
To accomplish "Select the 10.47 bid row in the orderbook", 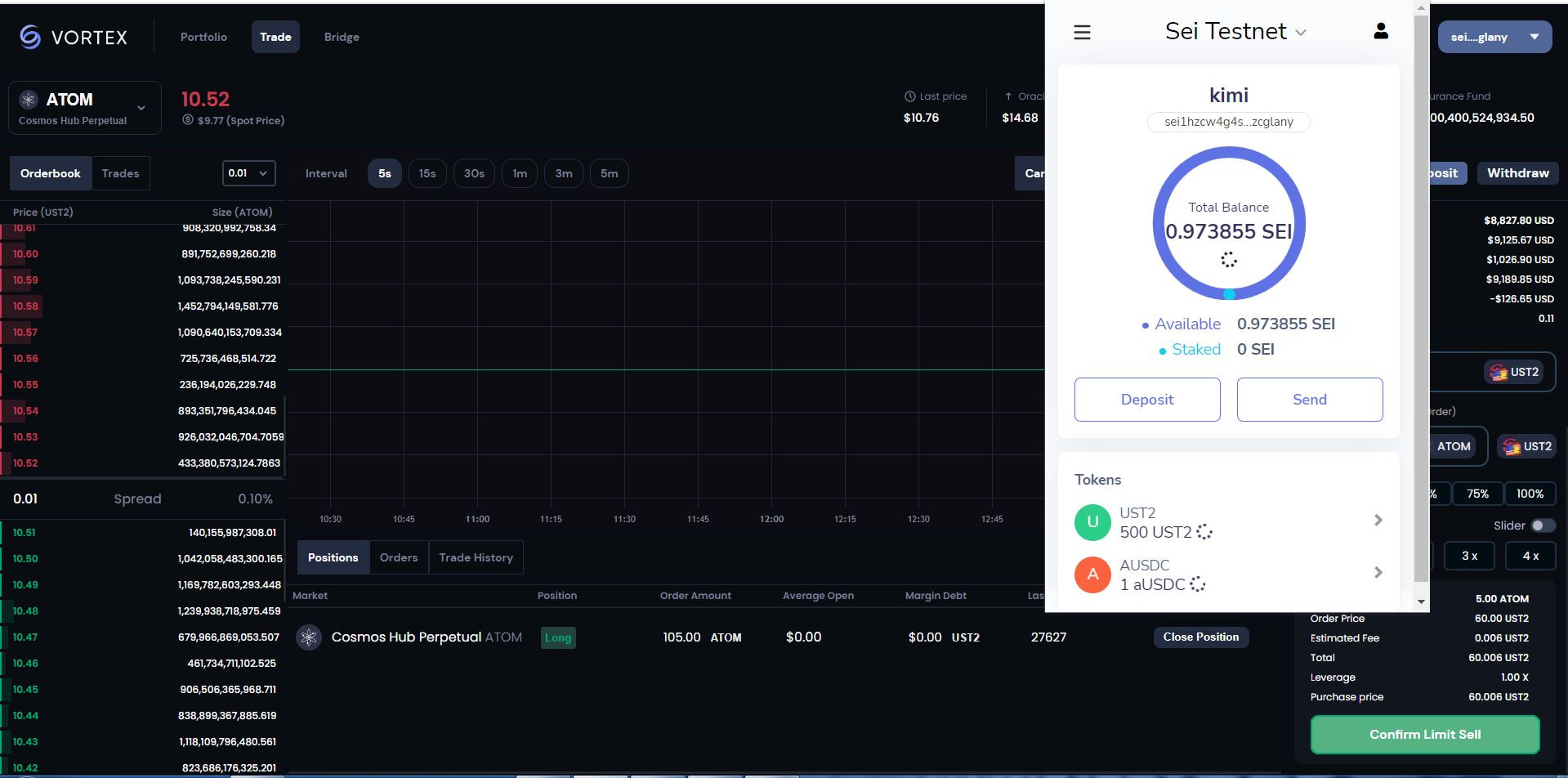I will (x=143, y=637).
